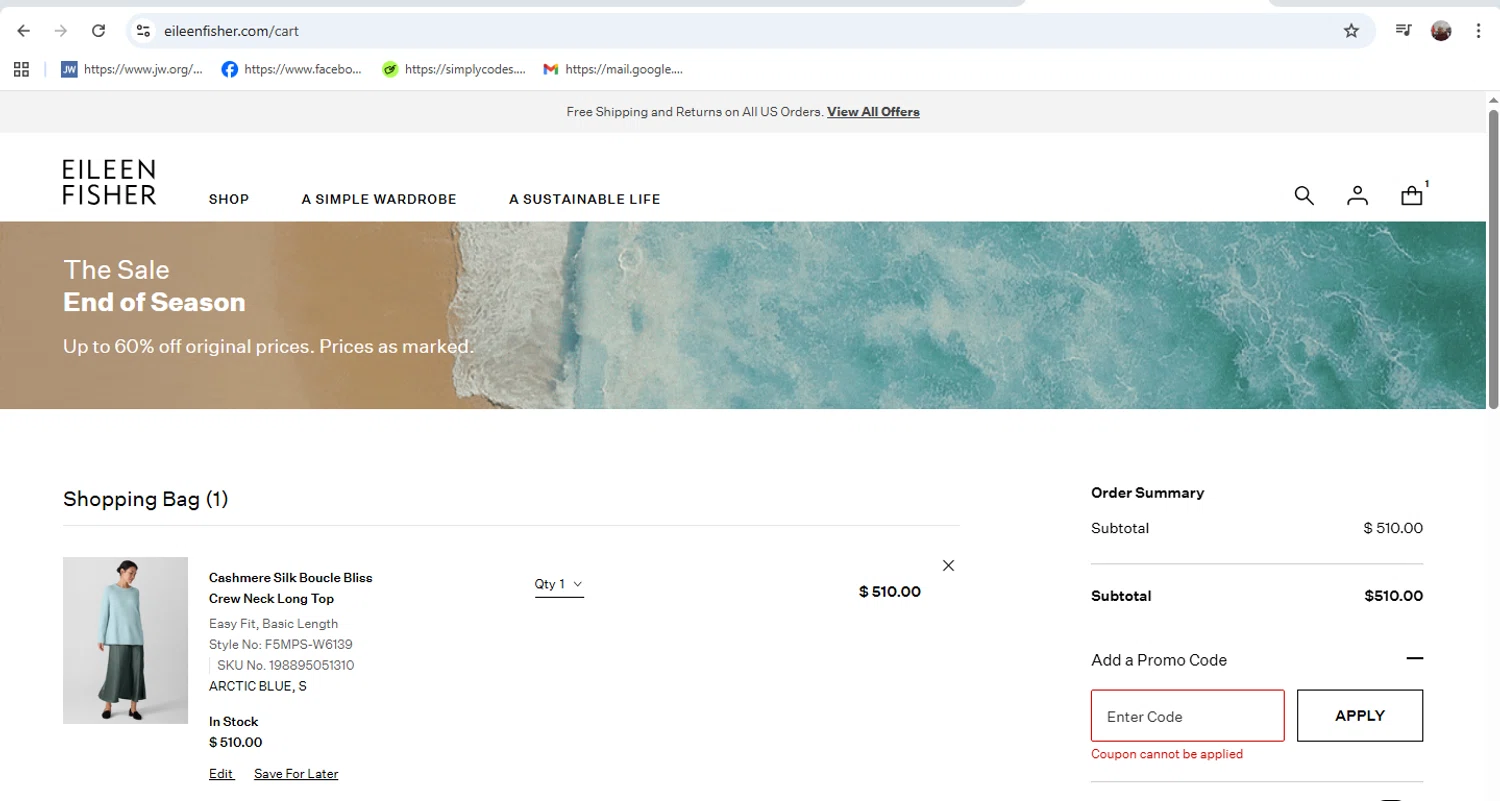Image resolution: width=1500 pixels, height=801 pixels.
Task: Open the simplycodes bookmark
Action: pos(454,69)
